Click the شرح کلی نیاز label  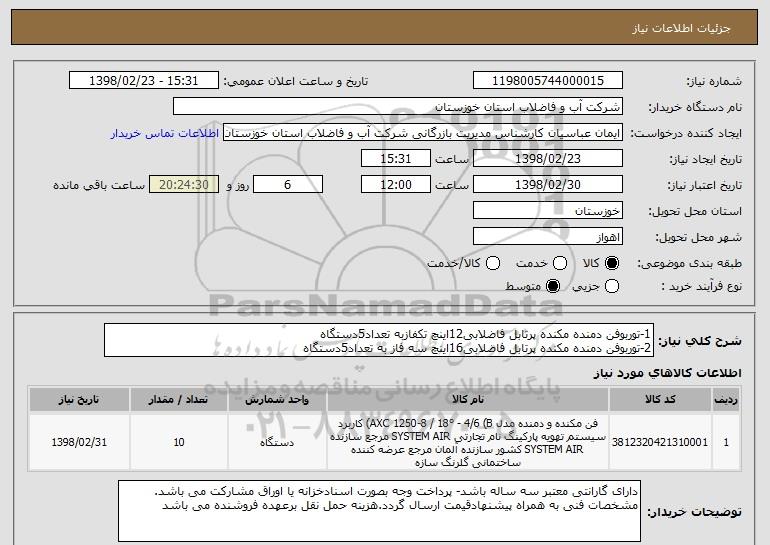[x=700, y=341]
